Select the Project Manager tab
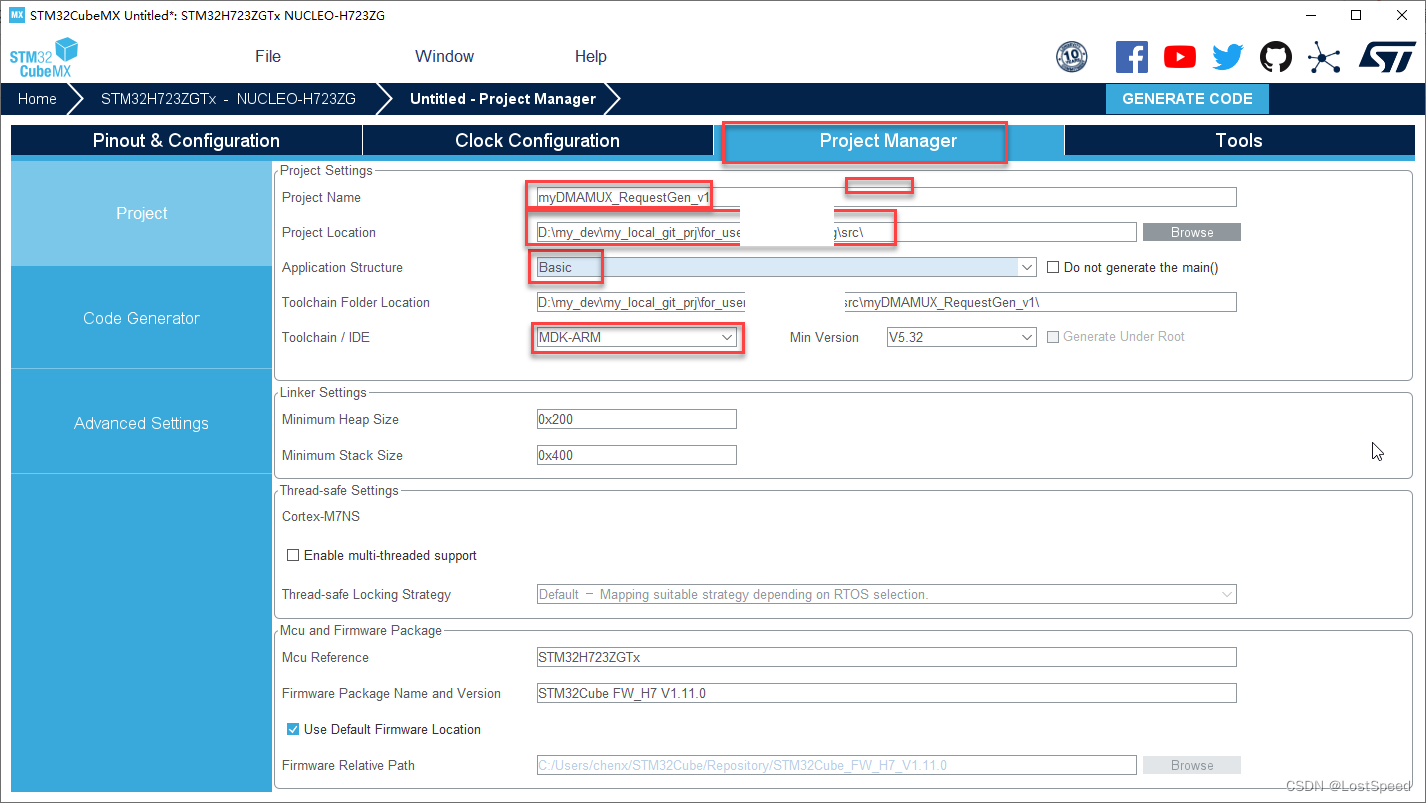 pyautogui.click(x=888, y=141)
